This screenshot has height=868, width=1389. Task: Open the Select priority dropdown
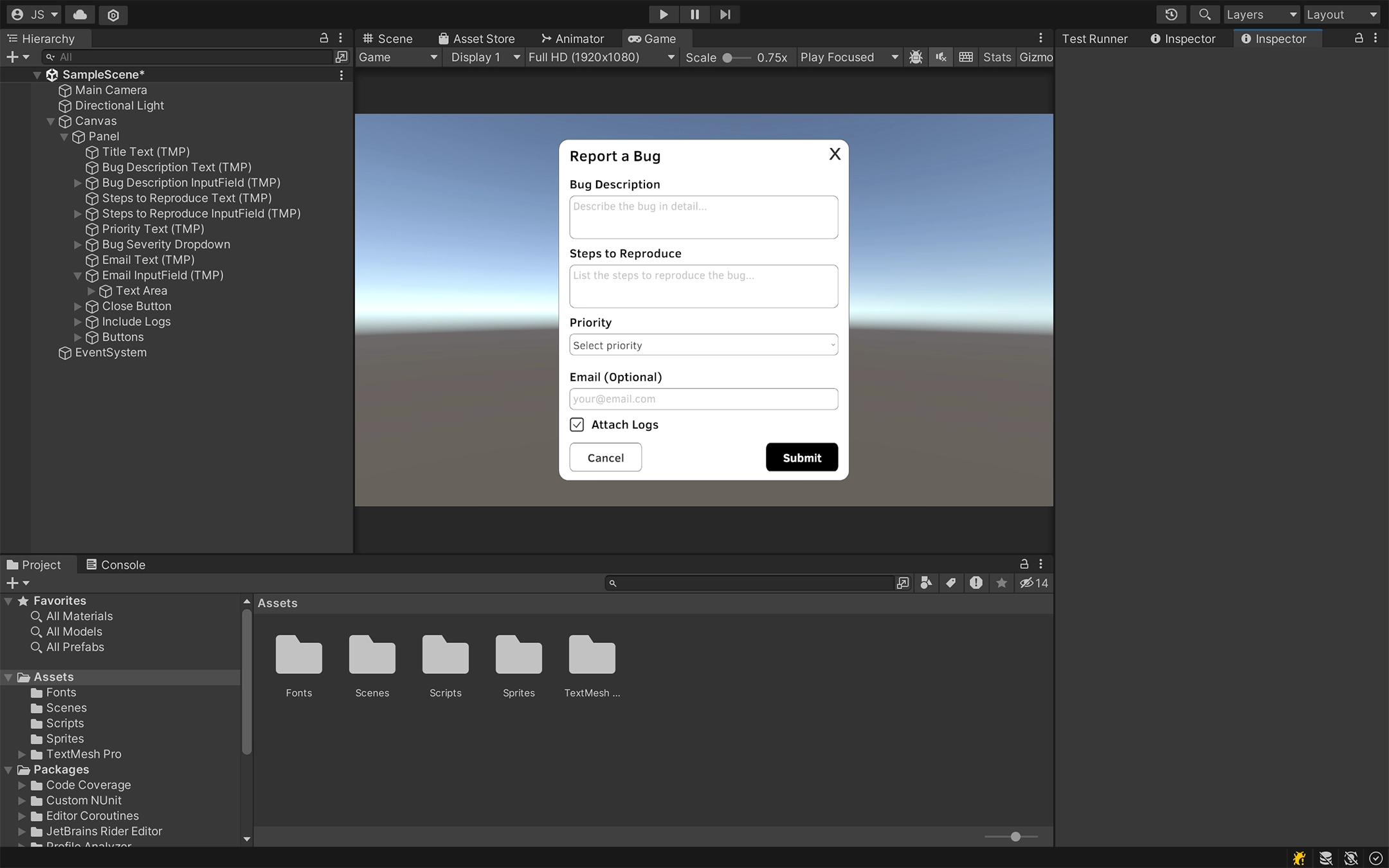point(703,345)
